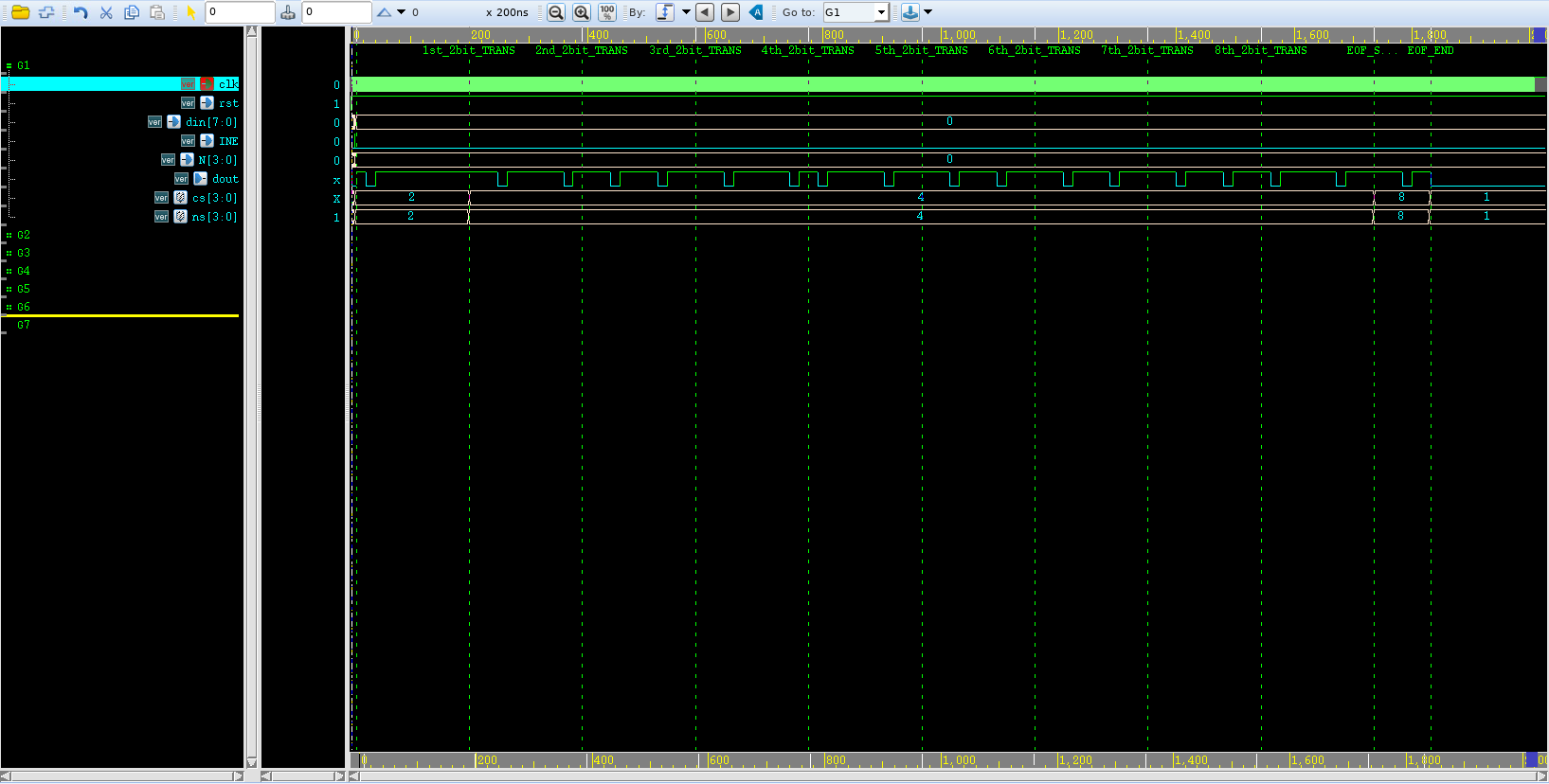Click the cut scissors icon
1549x784 pixels.
(x=106, y=12)
